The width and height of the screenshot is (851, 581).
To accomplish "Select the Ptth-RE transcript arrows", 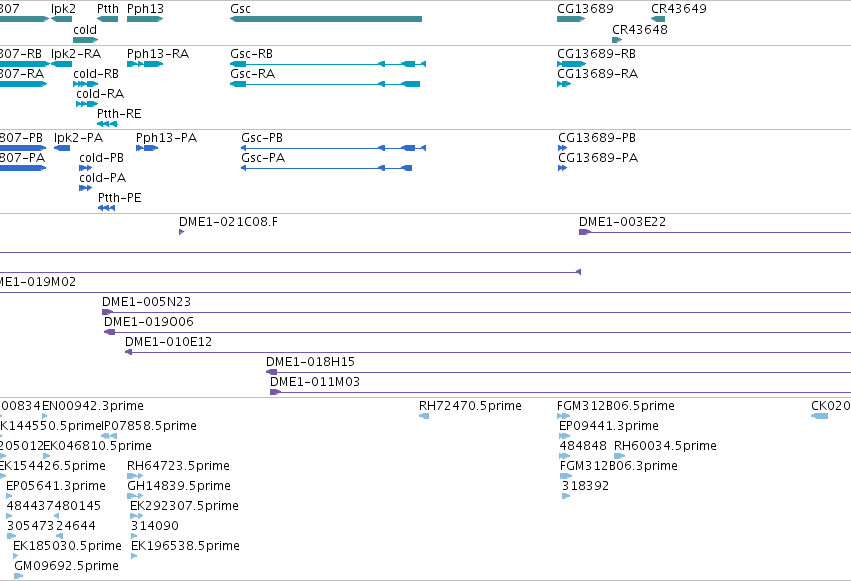I will click(x=107, y=124).
